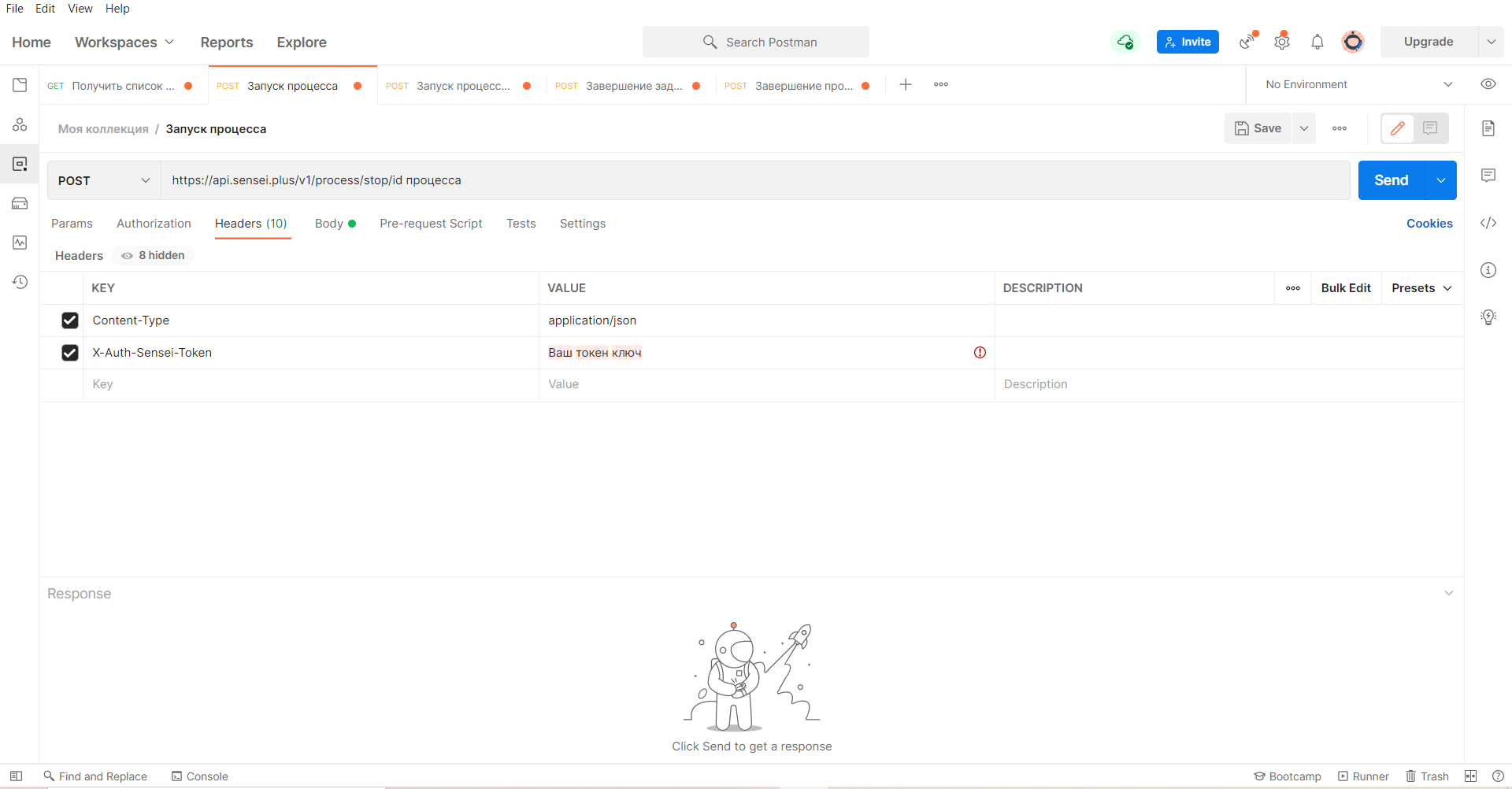
Task: Open comments icon in right sidebar
Action: coord(1488,176)
